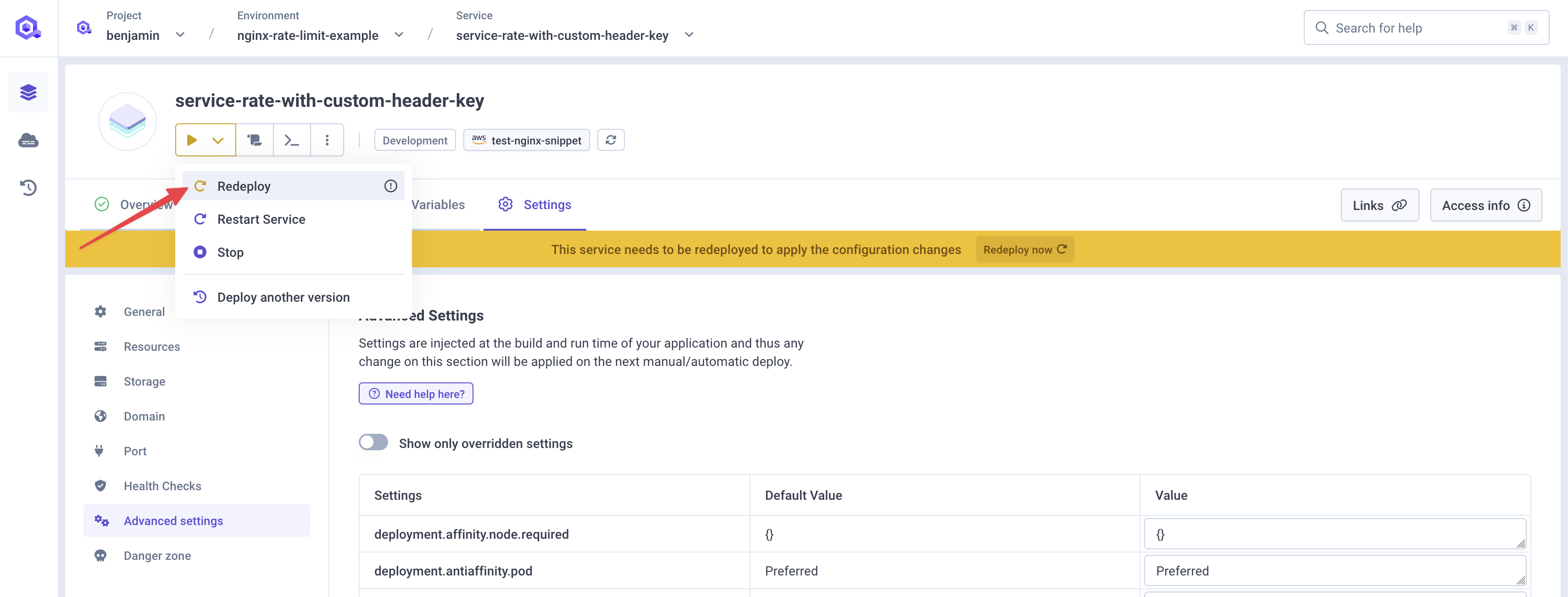The image size is (1568, 597).
Task: Open the service logs icon
Action: point(255,139)
